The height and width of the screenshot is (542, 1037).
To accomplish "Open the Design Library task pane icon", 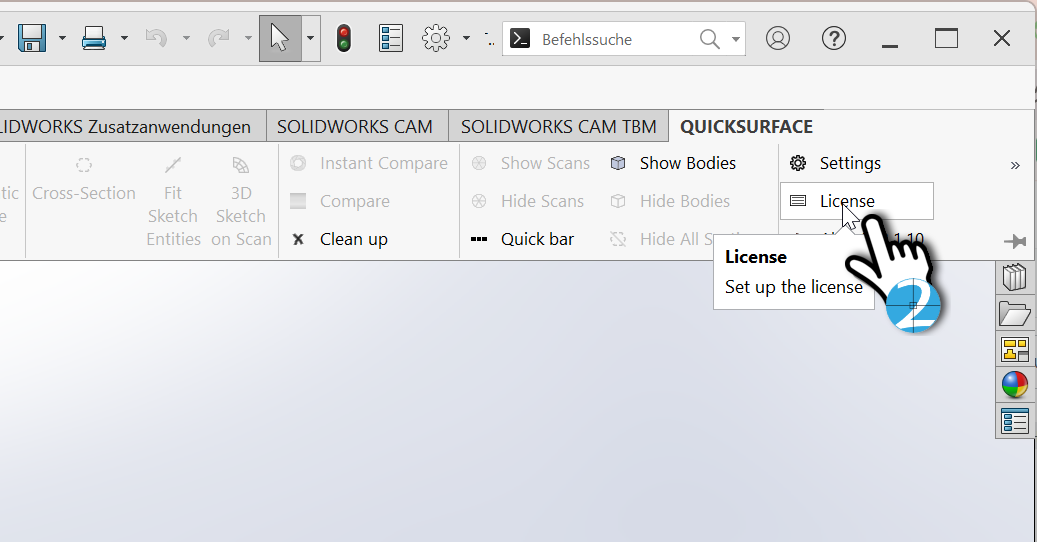I will coord(1015,277).
